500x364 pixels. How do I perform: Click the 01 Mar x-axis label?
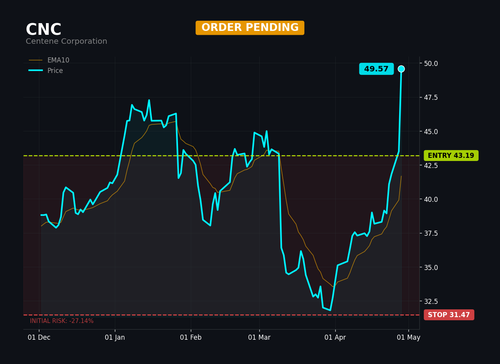[259, 337]
